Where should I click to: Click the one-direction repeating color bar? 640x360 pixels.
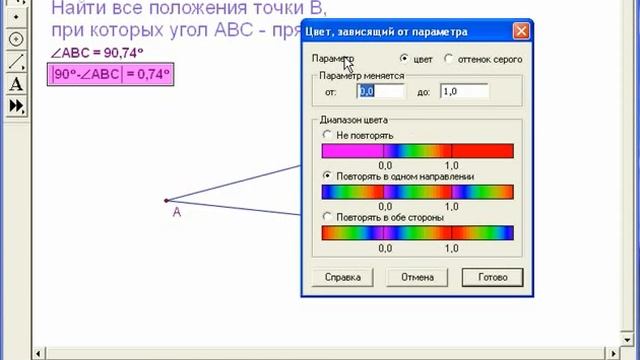[x=418, y=192]
